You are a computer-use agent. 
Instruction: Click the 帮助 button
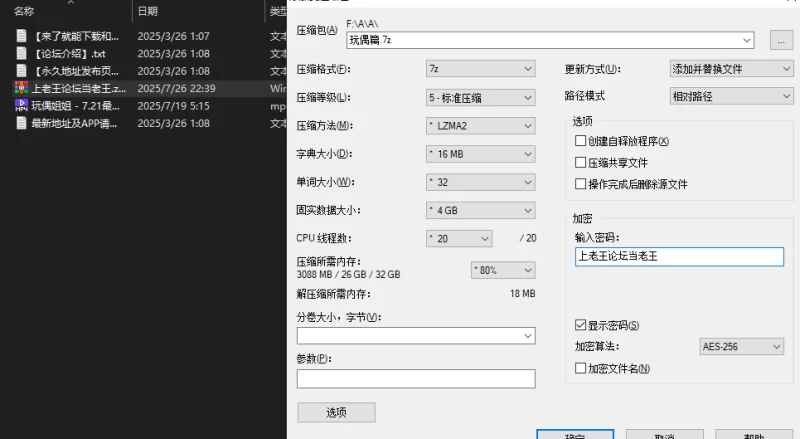pos(754,435)
